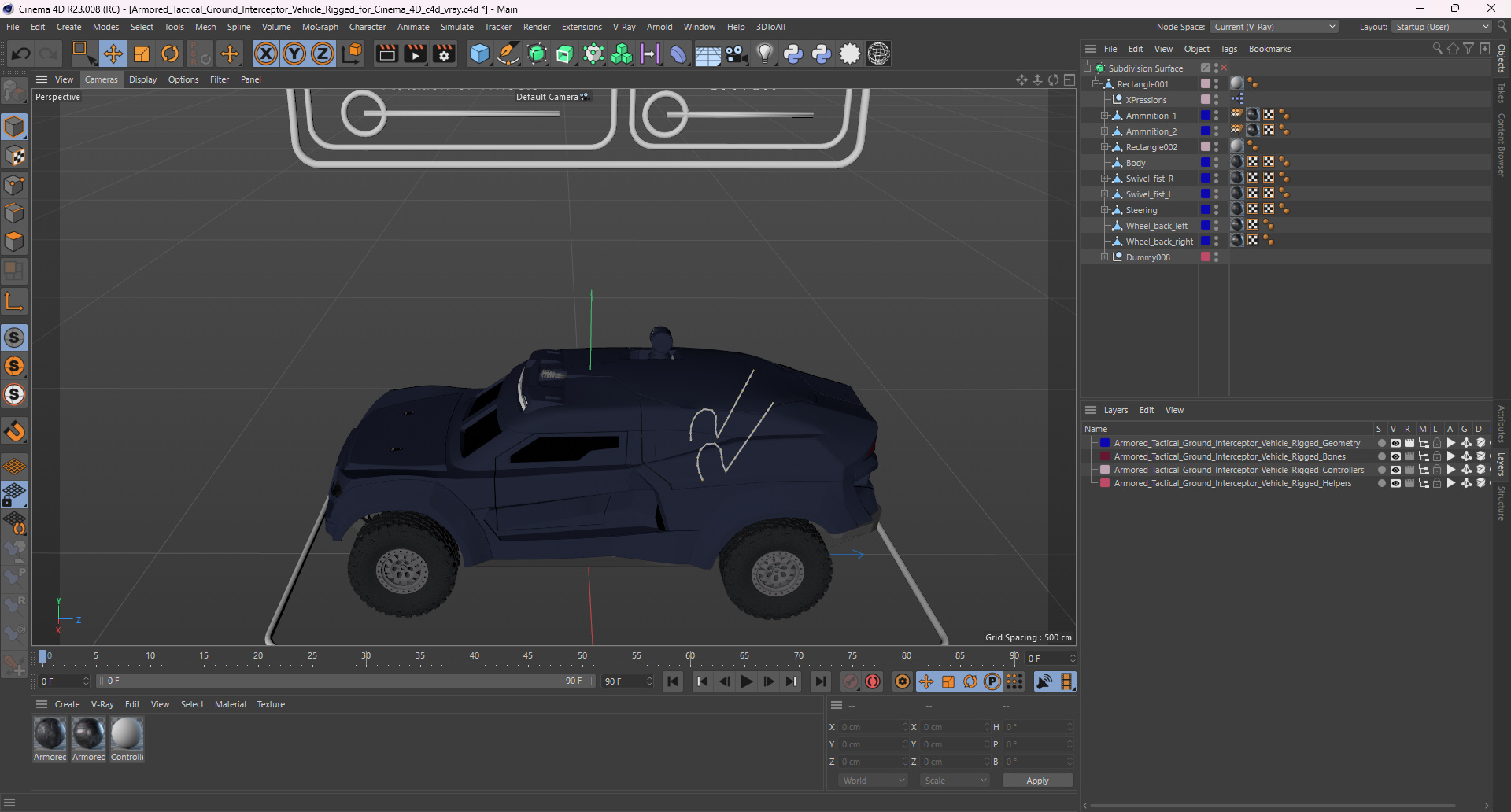Click first Python icon in toolbar
1511x812 pixels.
793,54
